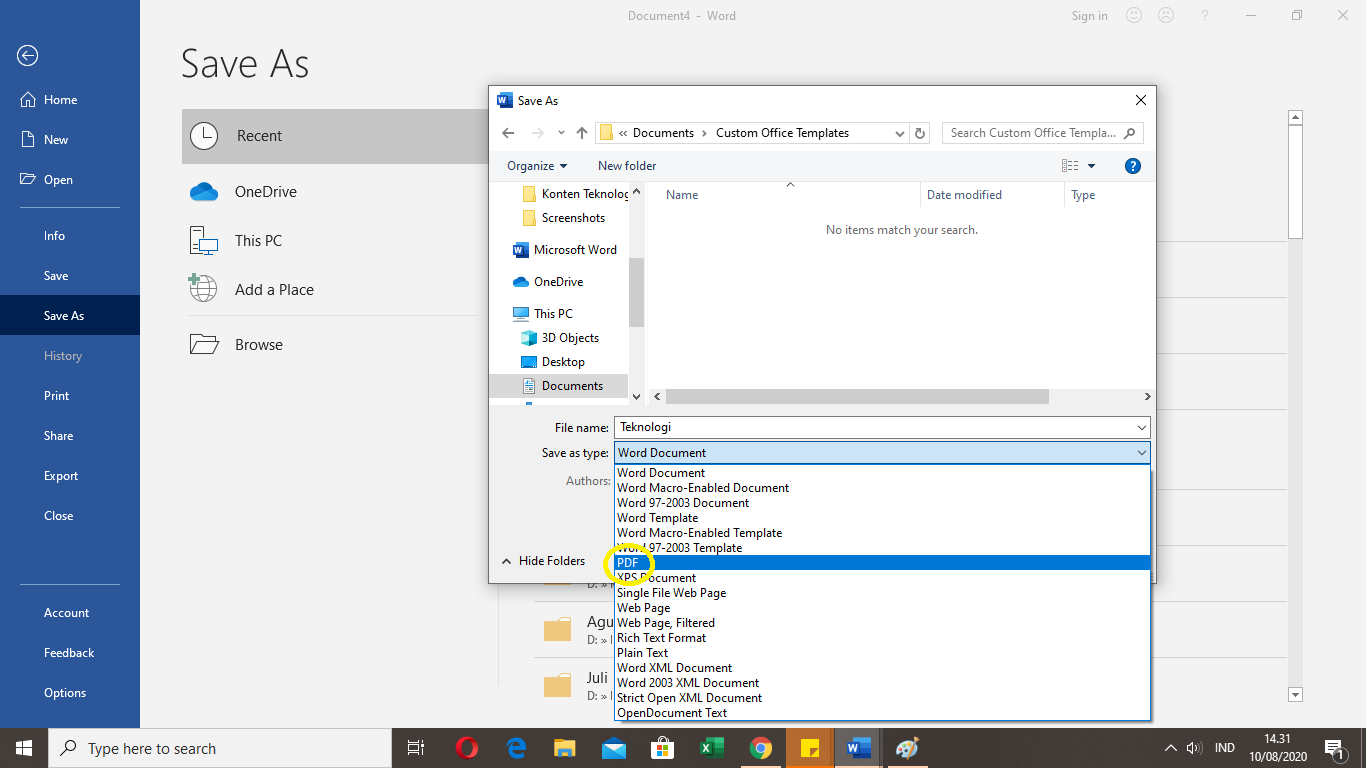Open the dialog Help question mark icon
1366x768 pixels.
point(1132,166)
